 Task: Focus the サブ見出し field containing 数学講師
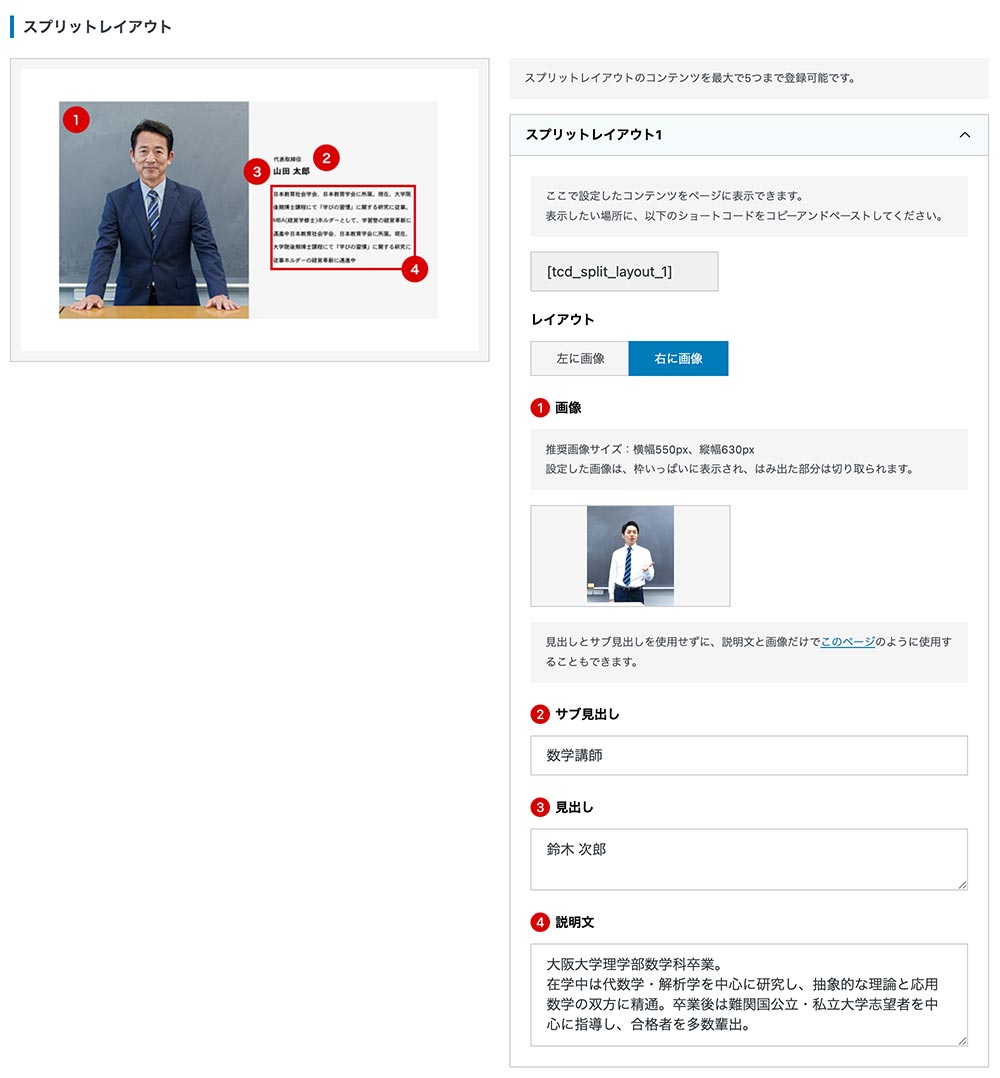point(748,756)
